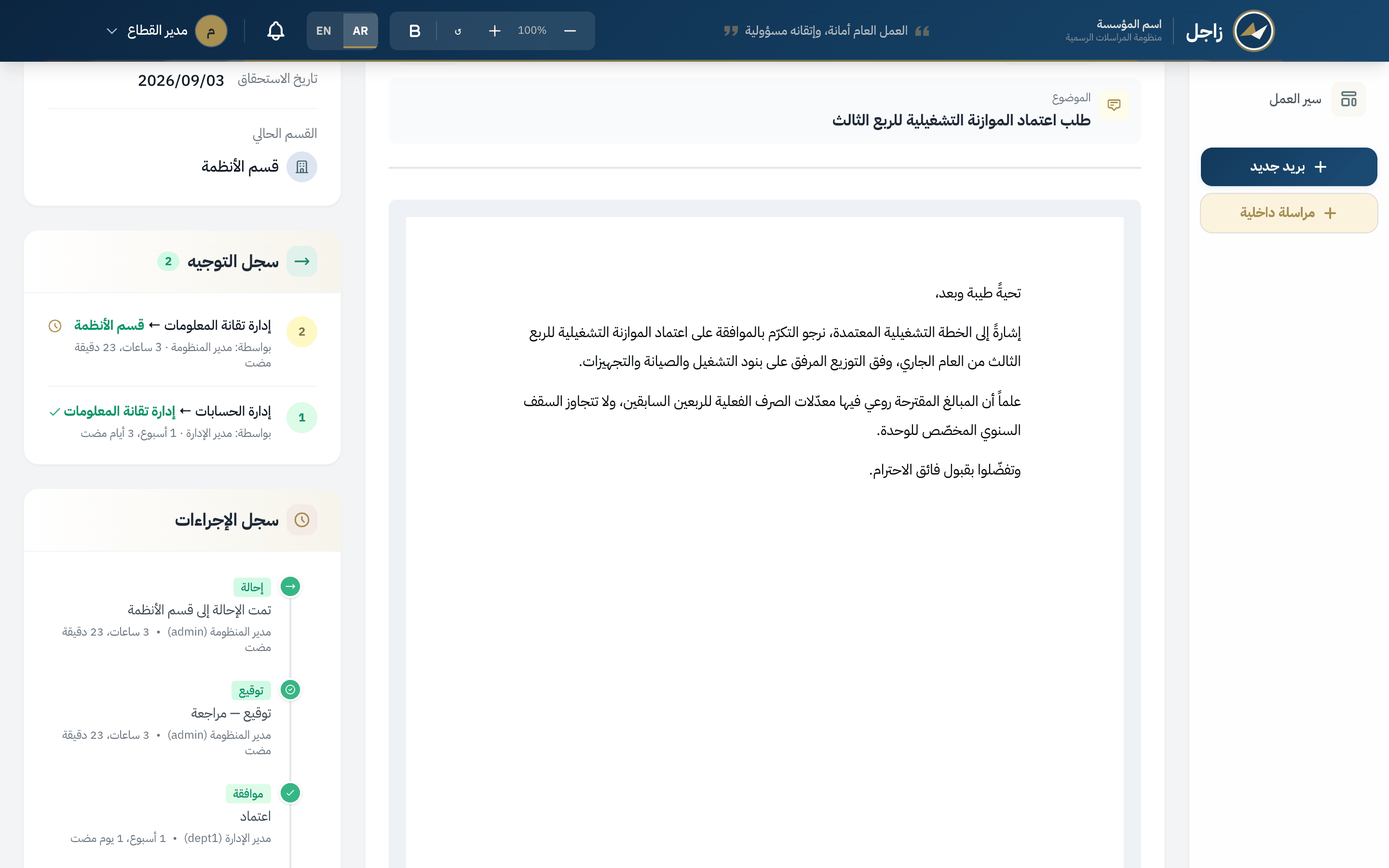
Task: Click the سجل التوجيه arrow icon
Action: pos(302,262)
